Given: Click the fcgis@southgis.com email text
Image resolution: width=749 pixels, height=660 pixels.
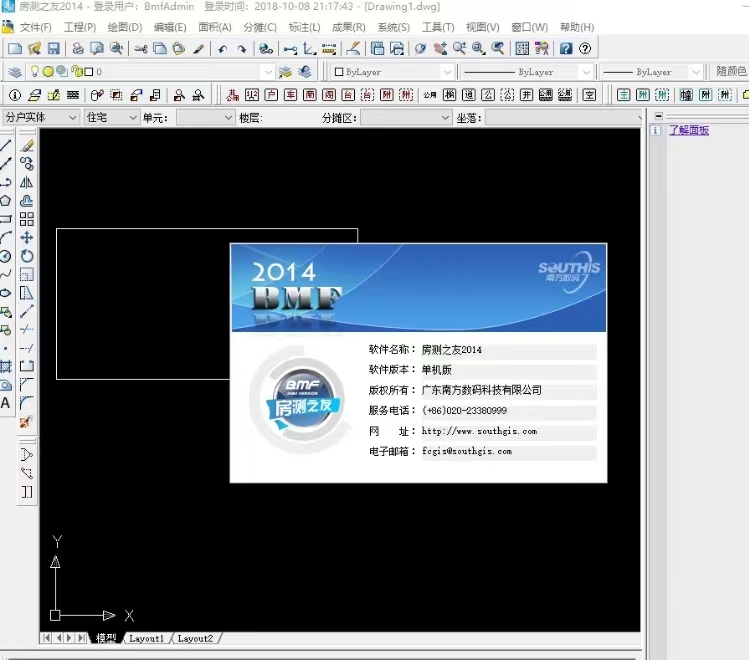Looking at the screenshot, I should pos(467,451).
